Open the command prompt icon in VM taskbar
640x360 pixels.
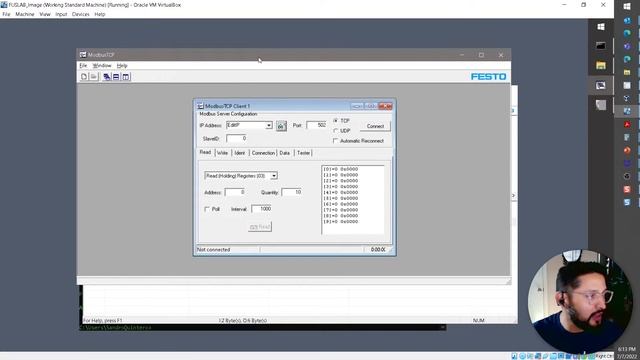click(x=600, y=46)
